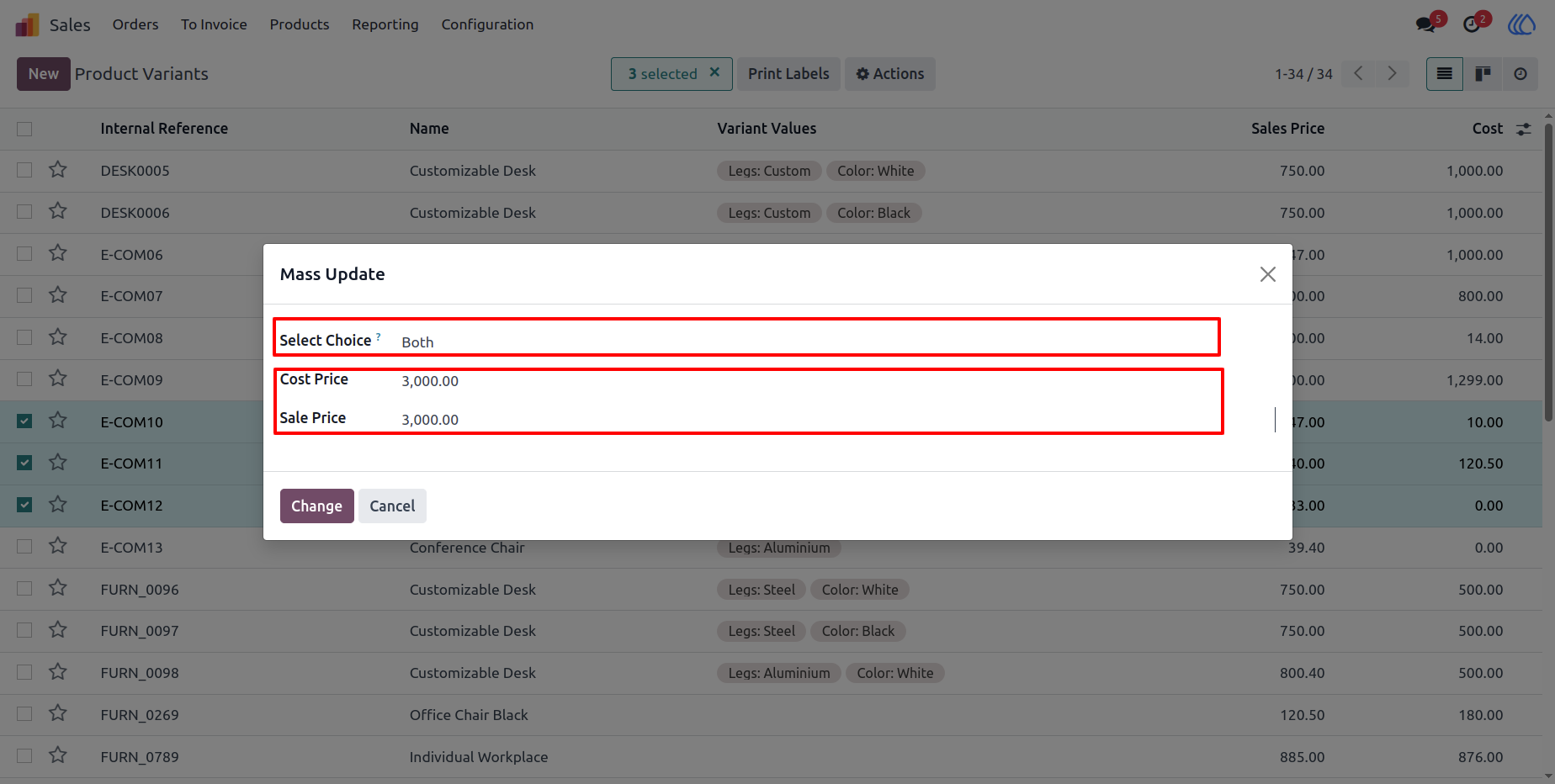Favorite the FURN_0789 product star
The image size is (1555, 784).
[x=58, y=755]
